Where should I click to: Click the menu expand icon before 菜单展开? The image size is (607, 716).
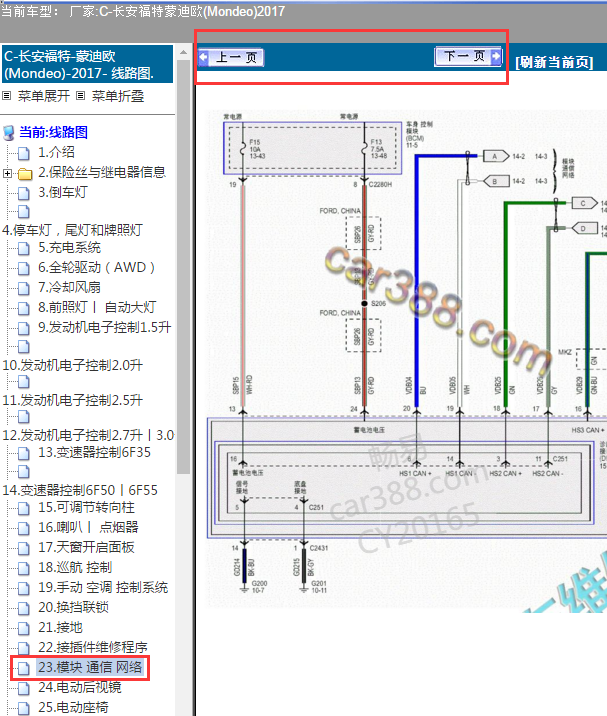[x=7, y=96]
